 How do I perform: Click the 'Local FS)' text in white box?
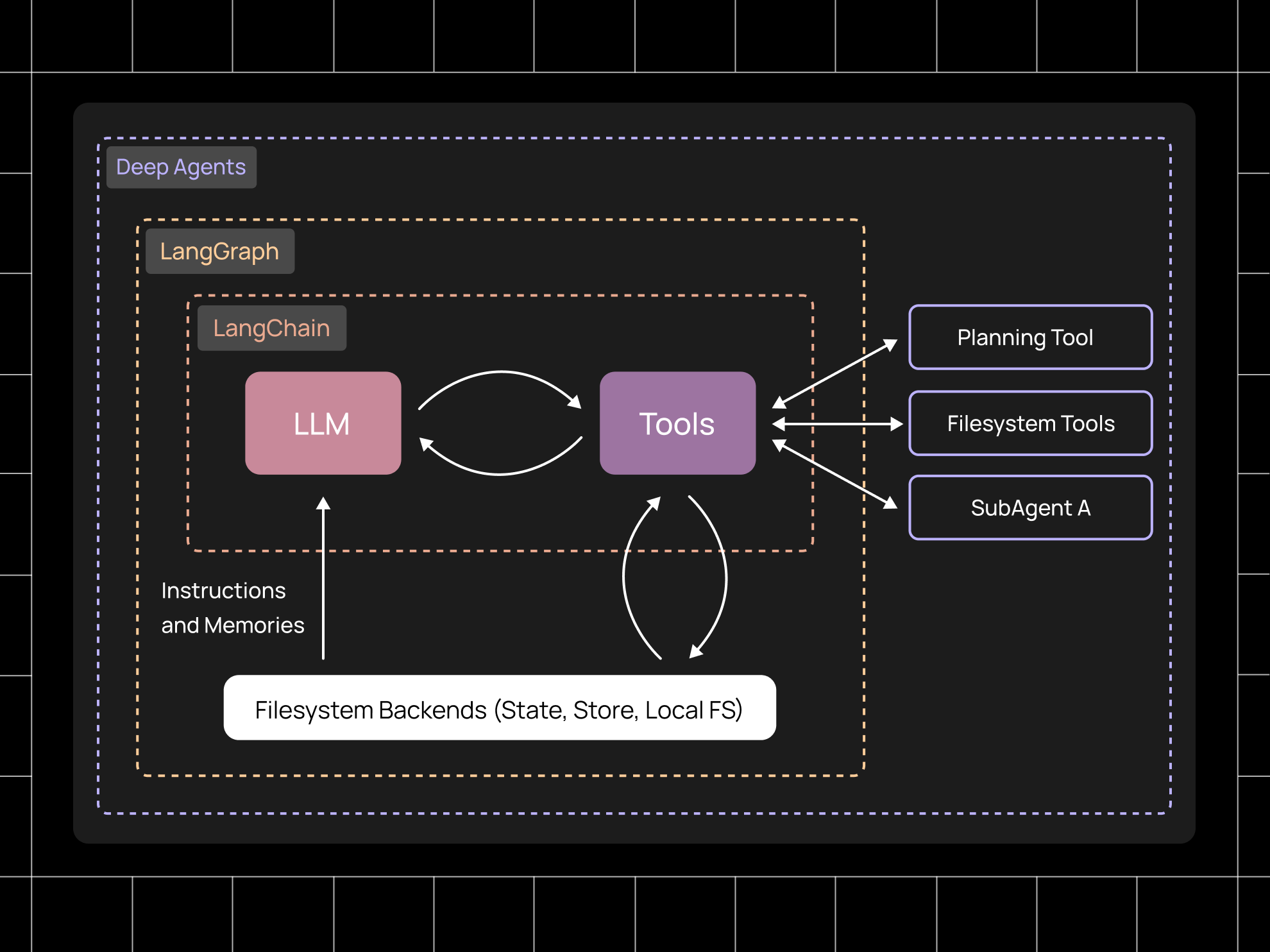(x=694, y=710)
